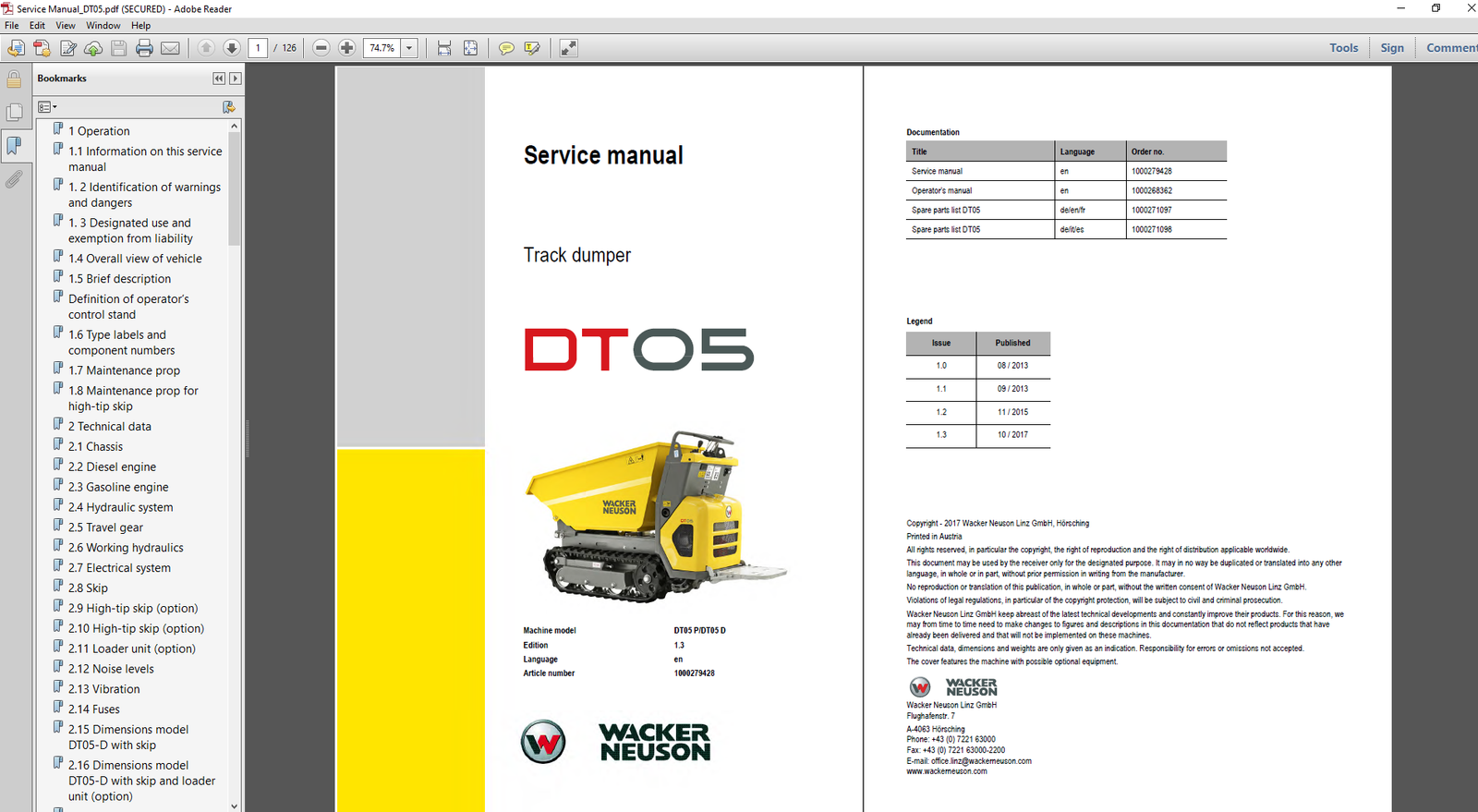Toggle the Page Thumbnails panel button
This screenshot has height=812, width=1478.
click(14, 112)
